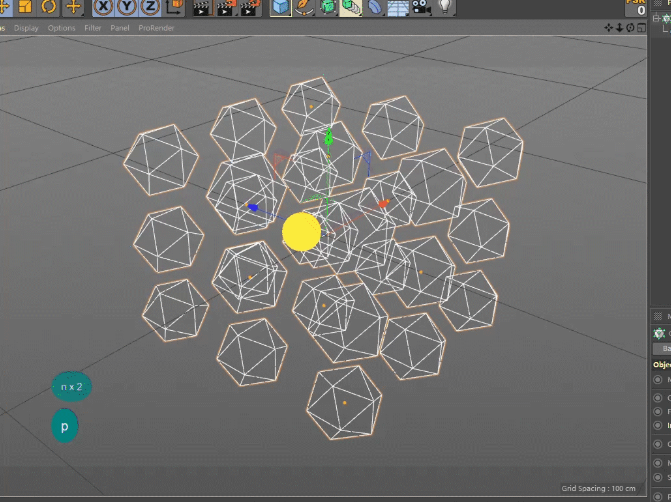
Task: Open the highlighted Cloner MoGraph palette
Action: tap(351, 7)
